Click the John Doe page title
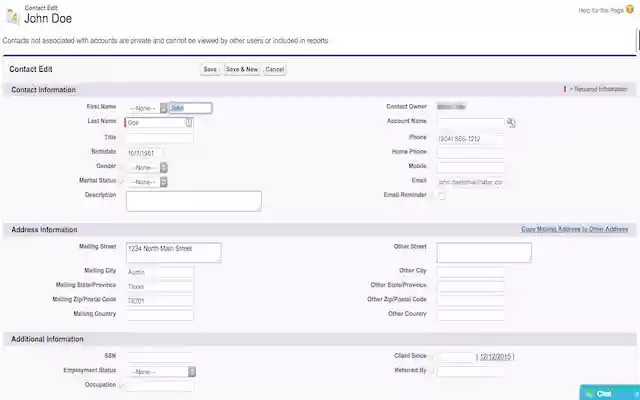 pyautogui.click(x=48, y=18)
